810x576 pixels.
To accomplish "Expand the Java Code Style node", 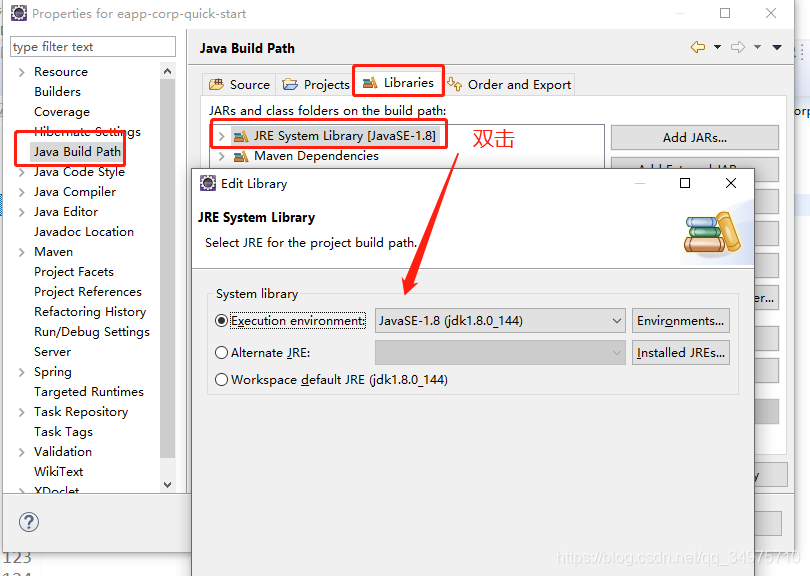I will tap(21, 173).
